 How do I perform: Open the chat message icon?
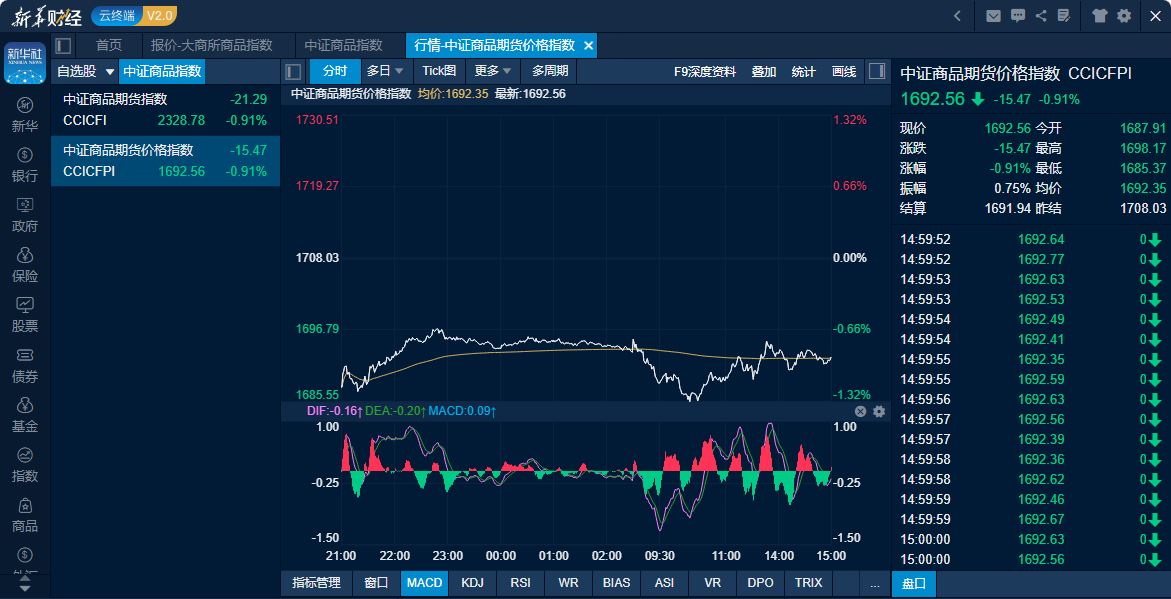click(x=1017, y=16)
